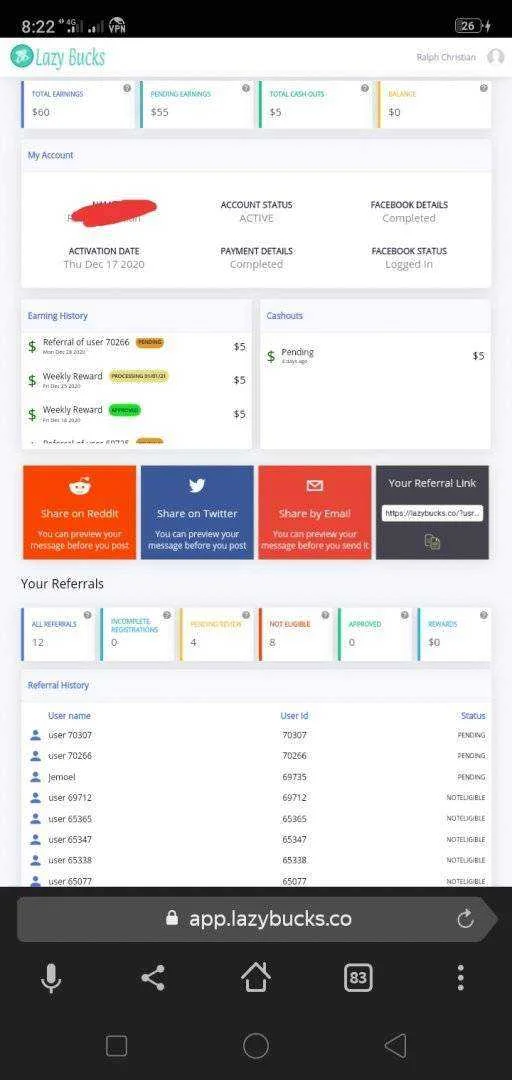Image resolution: width=512 pixels, height=1080 pixels.
Task: Click Activation Date "Thu Dec 17 2020"
Action: click(x=104, y=264)
